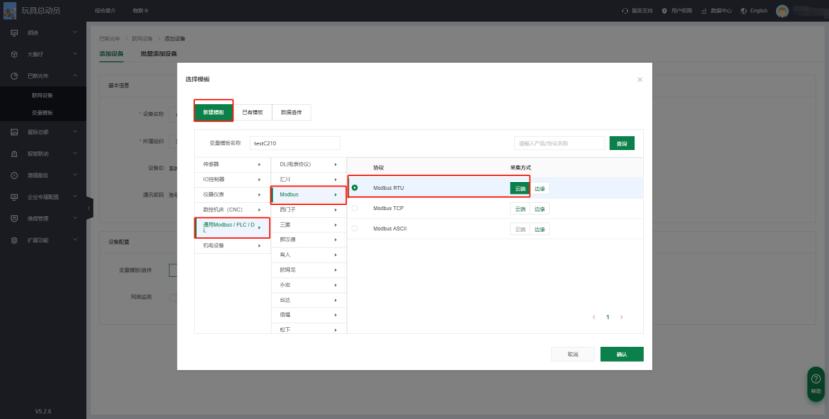Switch to the 已有模板 tab
Image resolution: width=829 pixels, height=419 pixels.
point(252,112)
